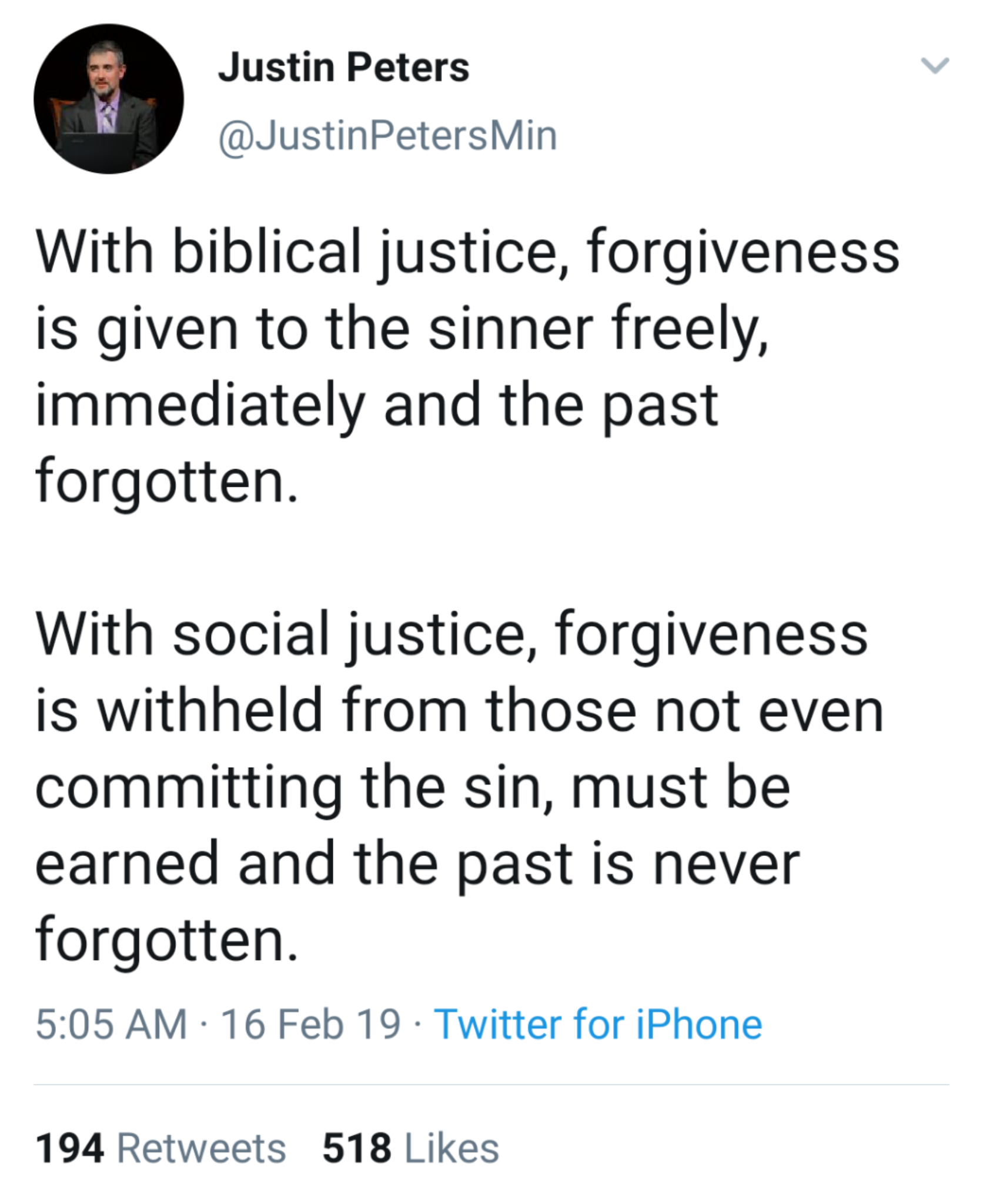Click the 5:05 AM timestamp

[111, 1024]
